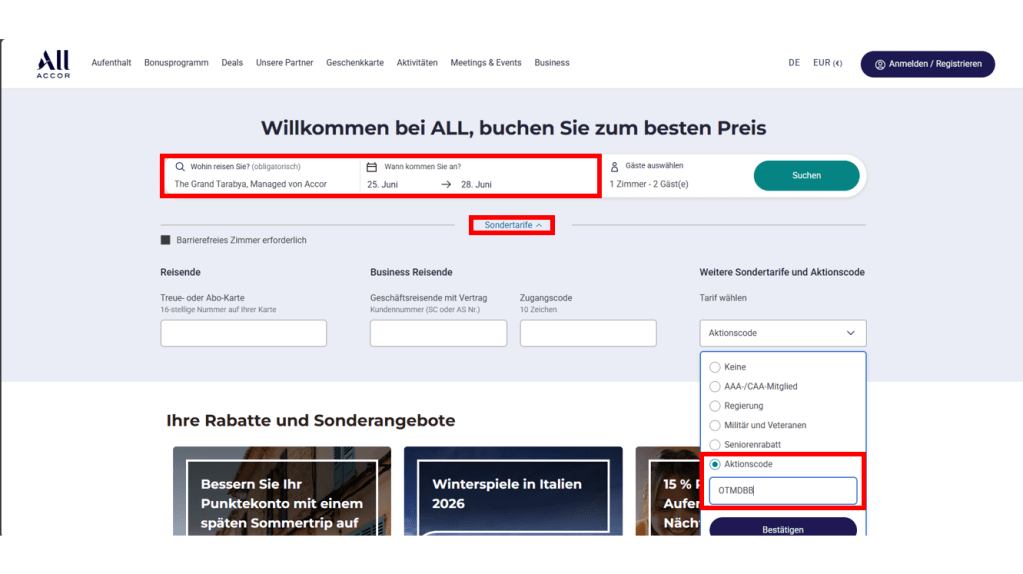The height and width of the screenshot is (574, 1023).
Task: Click the guest person icon
Action: [614, 167]
